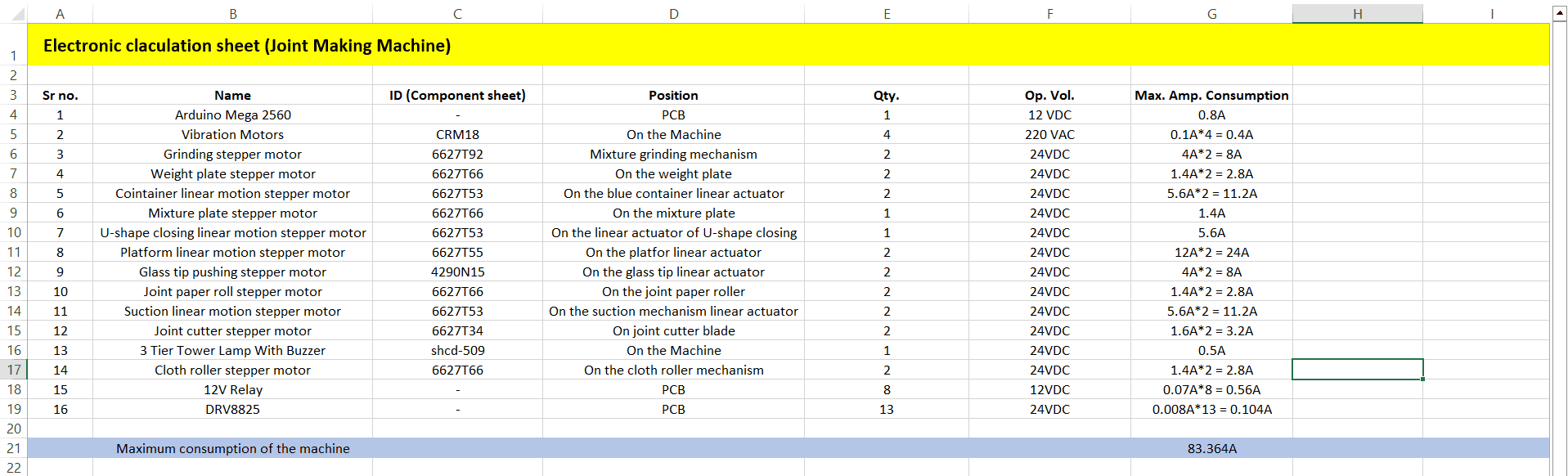Click the 'Max. Amp. Consumption' header cell
Viewport: 1568px width, 476px height.
1211,95
